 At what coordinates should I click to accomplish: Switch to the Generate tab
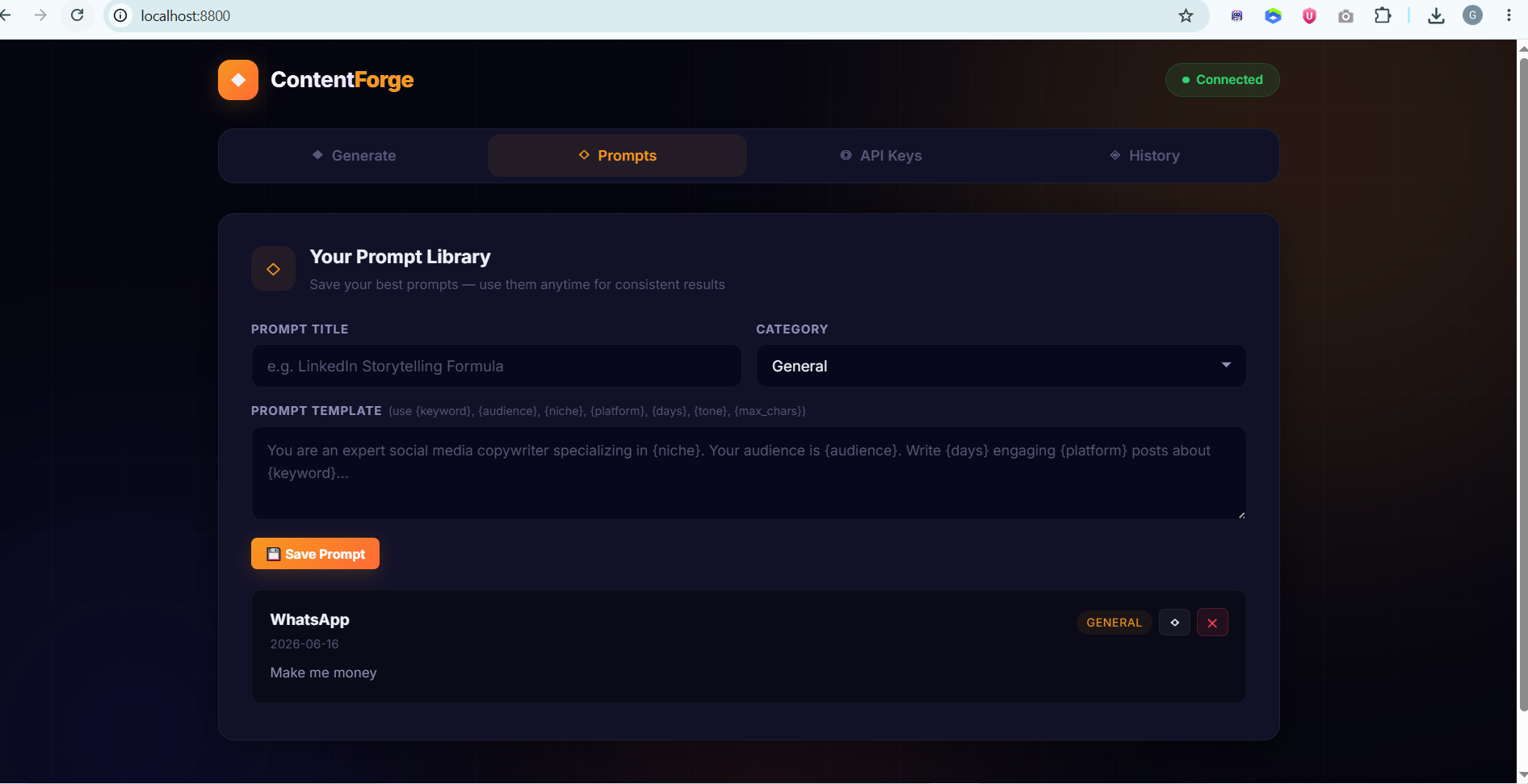pos(354,156)
